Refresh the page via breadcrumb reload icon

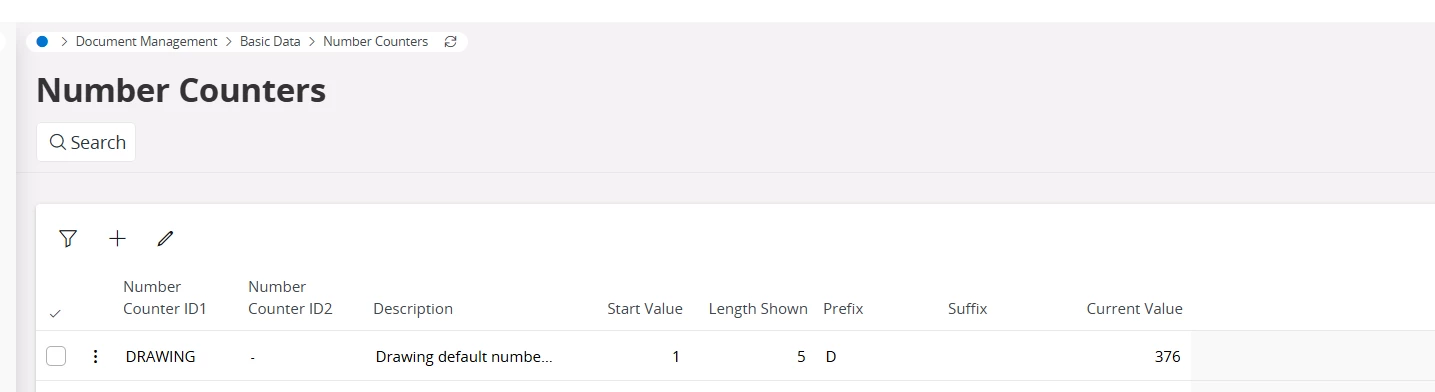pos(450,42)
